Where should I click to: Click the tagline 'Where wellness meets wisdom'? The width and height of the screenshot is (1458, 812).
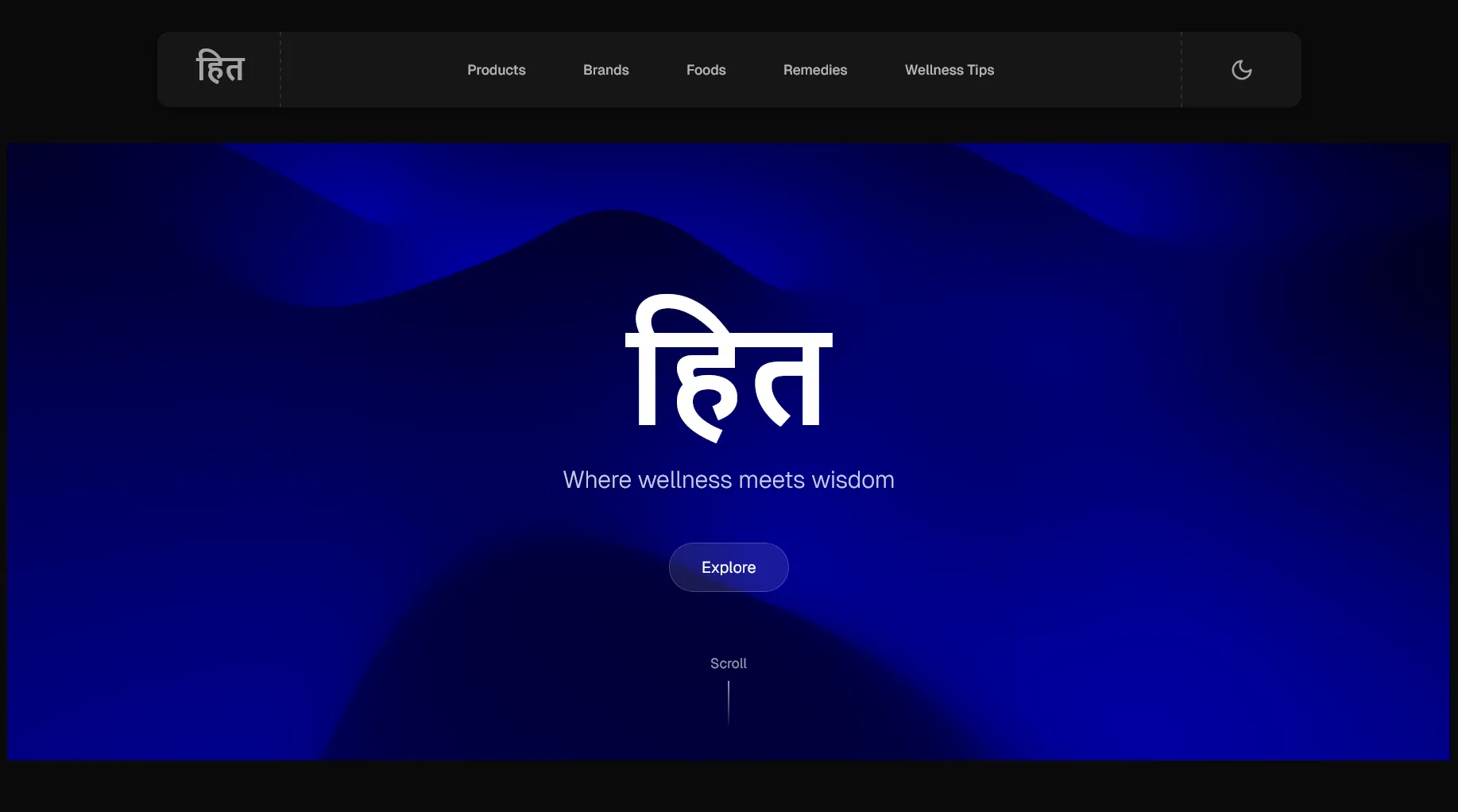[728, 479]
